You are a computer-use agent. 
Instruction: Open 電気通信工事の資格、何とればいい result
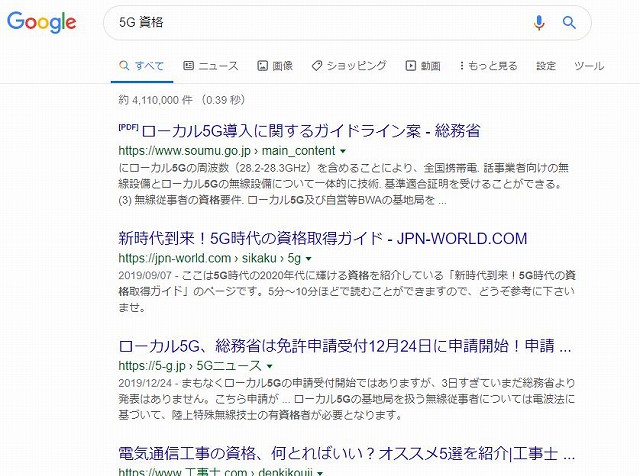click(x=347, y=454)
